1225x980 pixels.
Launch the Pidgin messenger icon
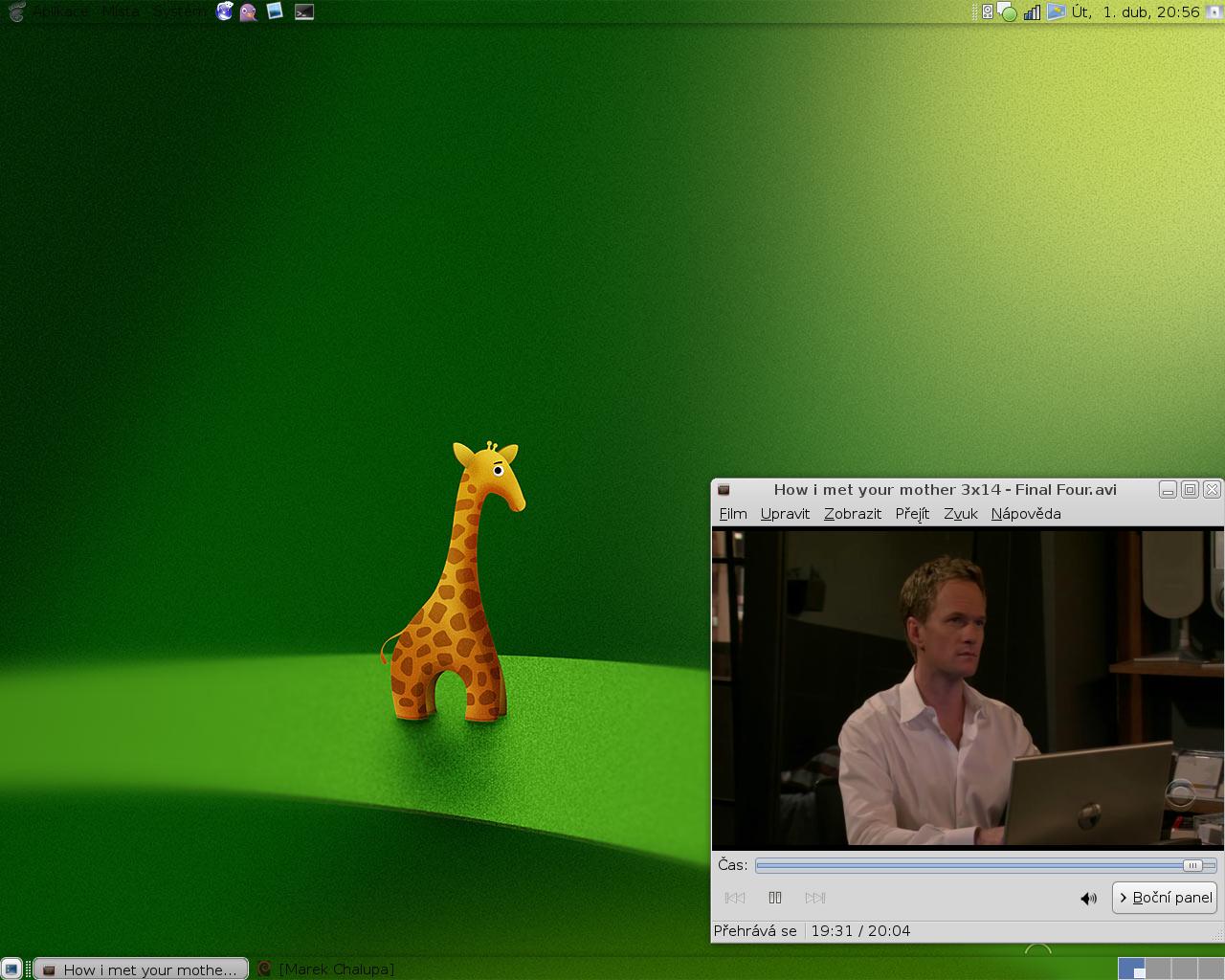point(249,11)
